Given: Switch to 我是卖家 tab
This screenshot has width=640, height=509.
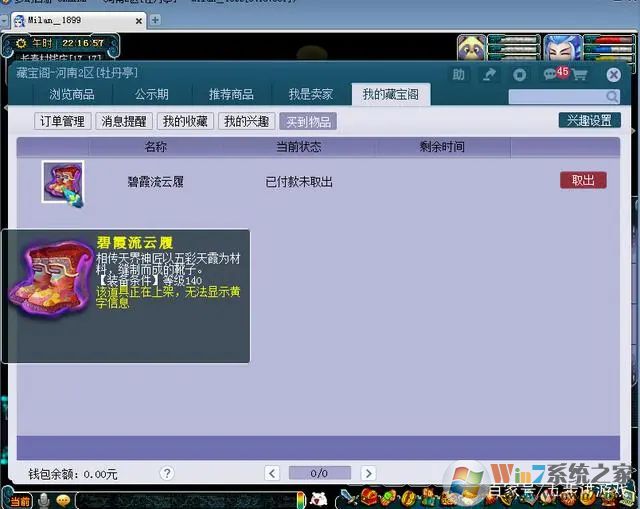Looking at the screenshot, I should tap(311, 94).
